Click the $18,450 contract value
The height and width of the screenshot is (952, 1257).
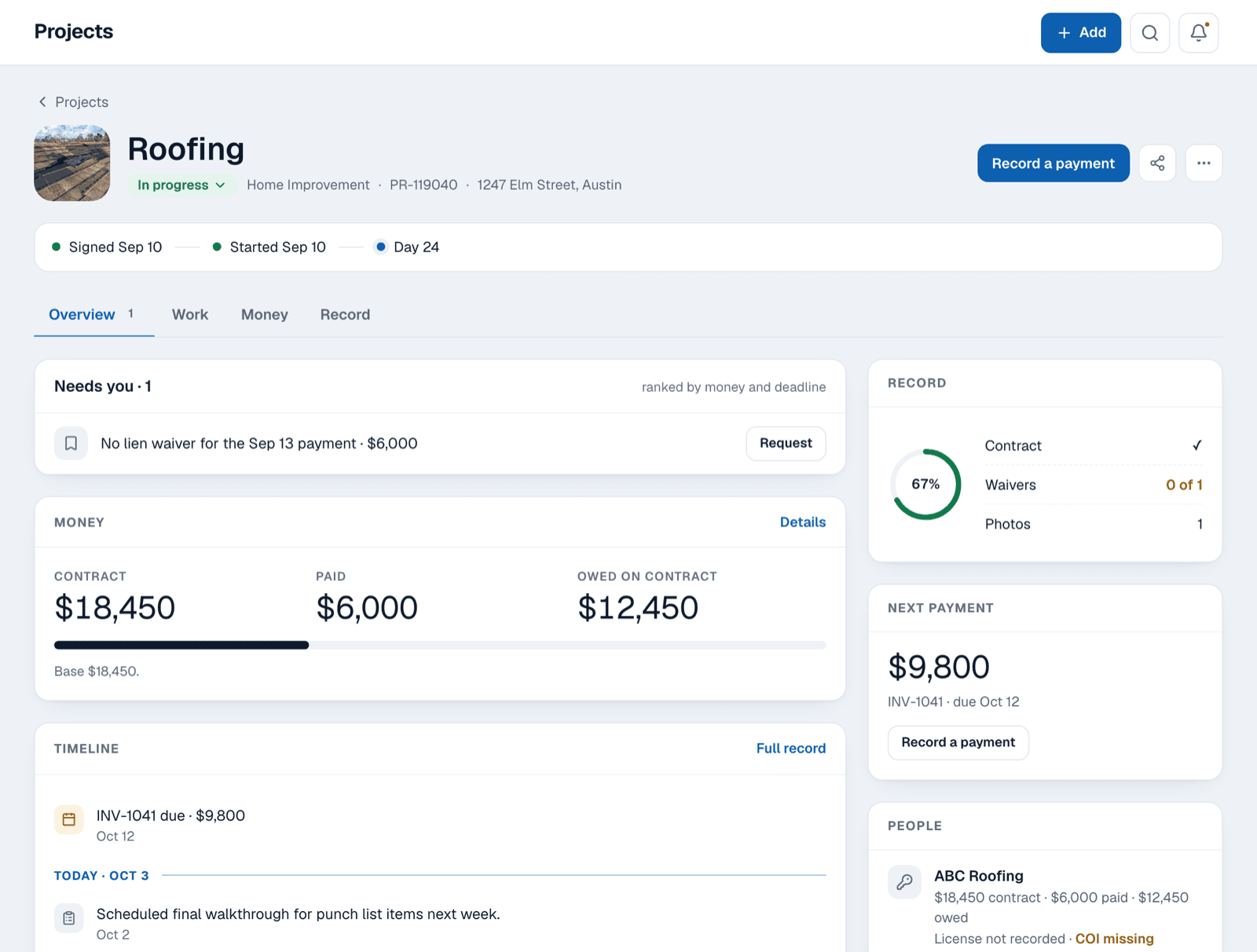coord(115,608)
